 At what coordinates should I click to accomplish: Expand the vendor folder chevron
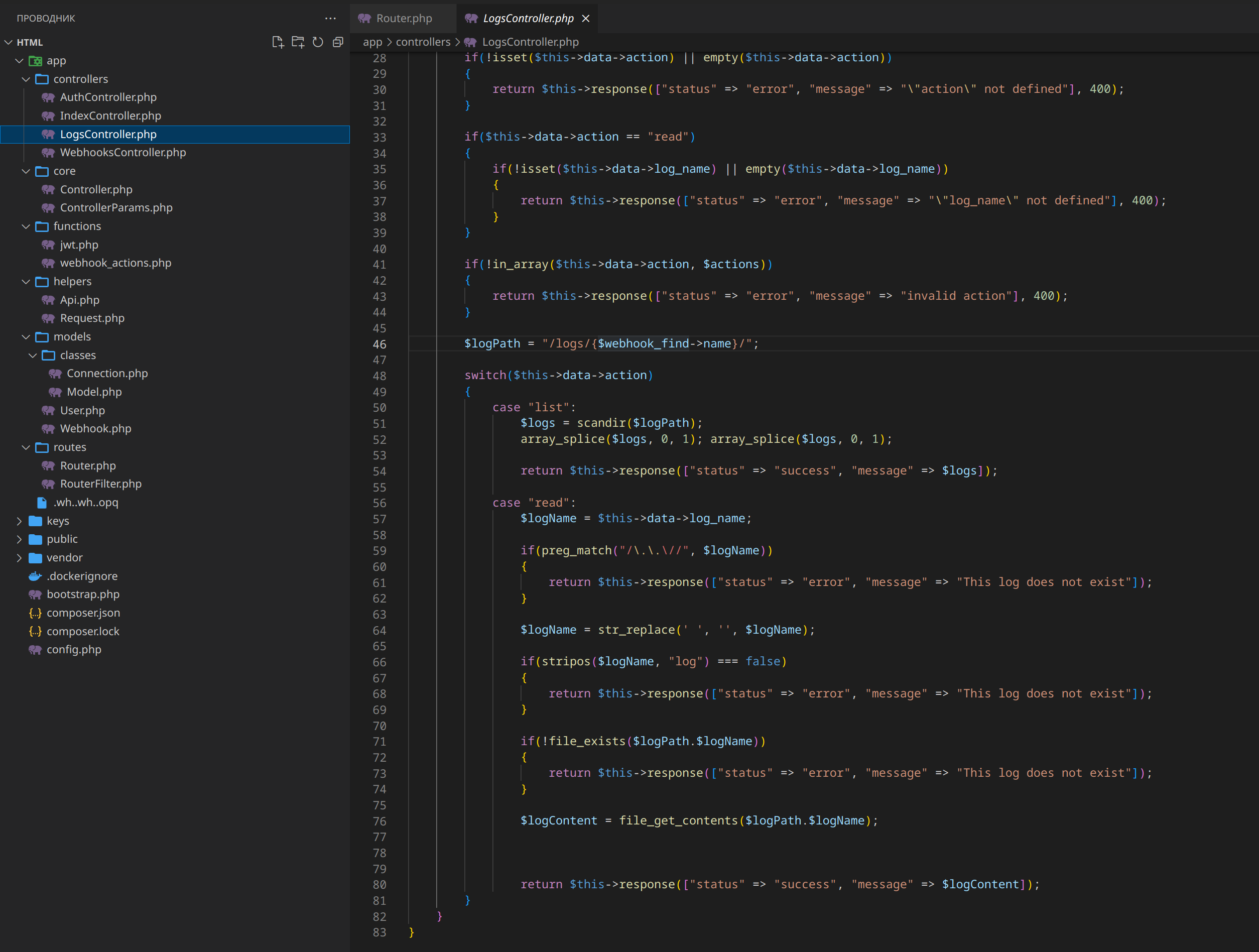pos(20,557)
